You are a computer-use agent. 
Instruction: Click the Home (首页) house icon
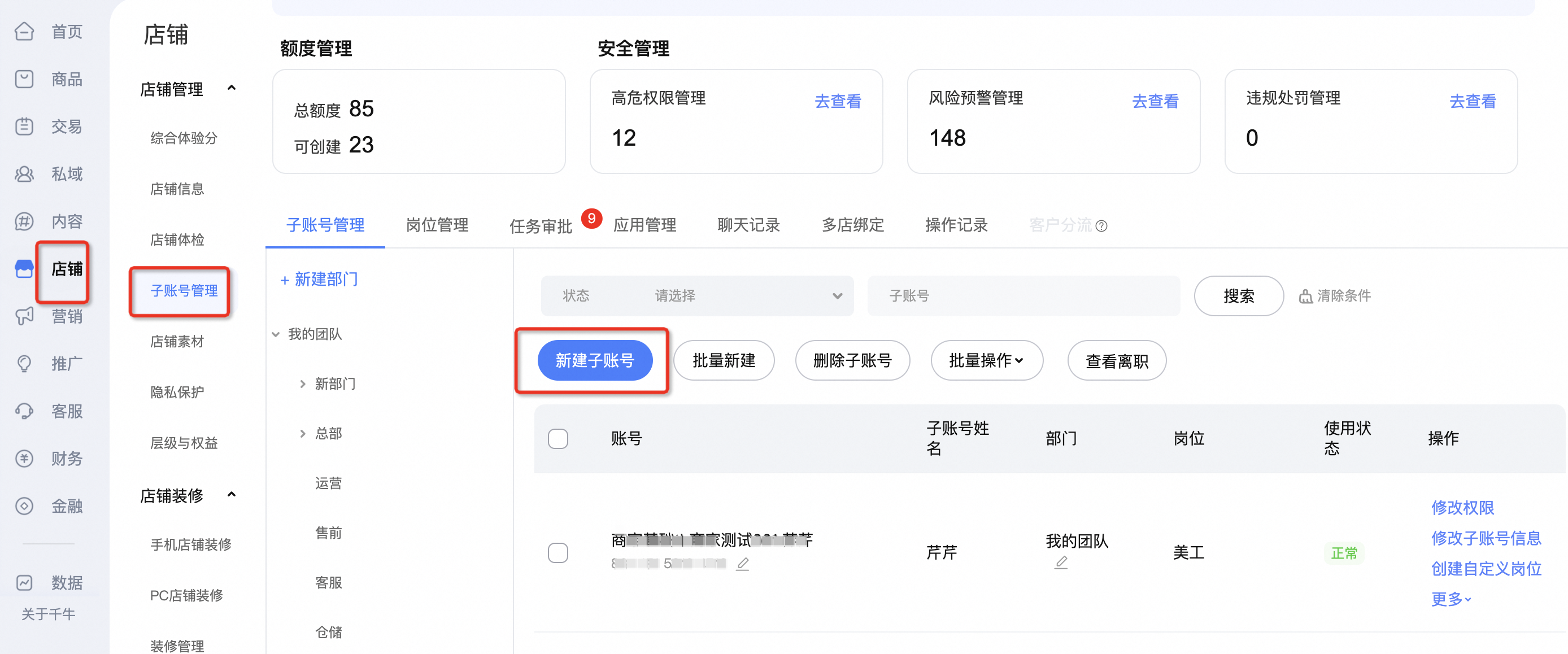[x=24, y=31]
